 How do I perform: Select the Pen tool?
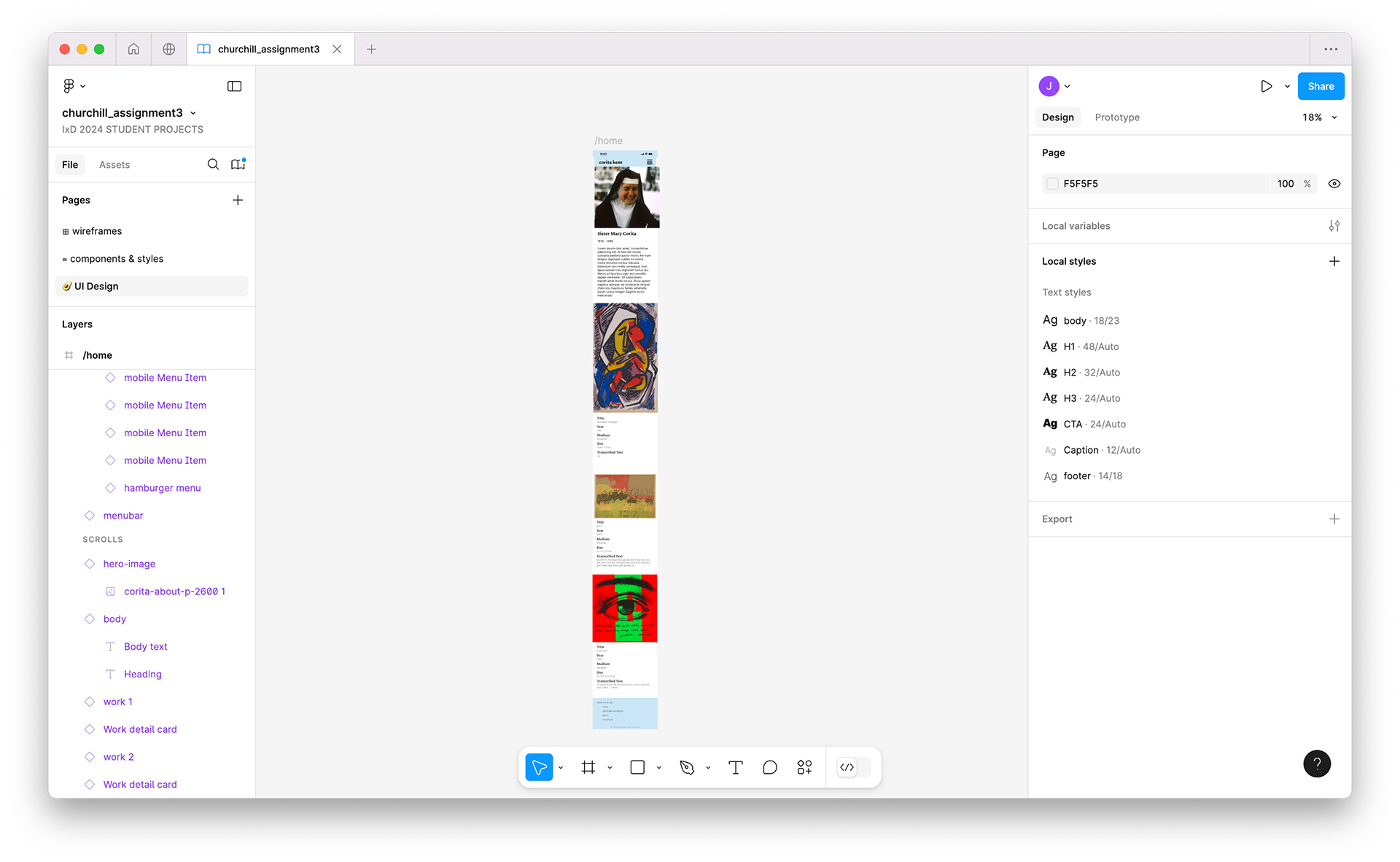click(x=687, y=767)
